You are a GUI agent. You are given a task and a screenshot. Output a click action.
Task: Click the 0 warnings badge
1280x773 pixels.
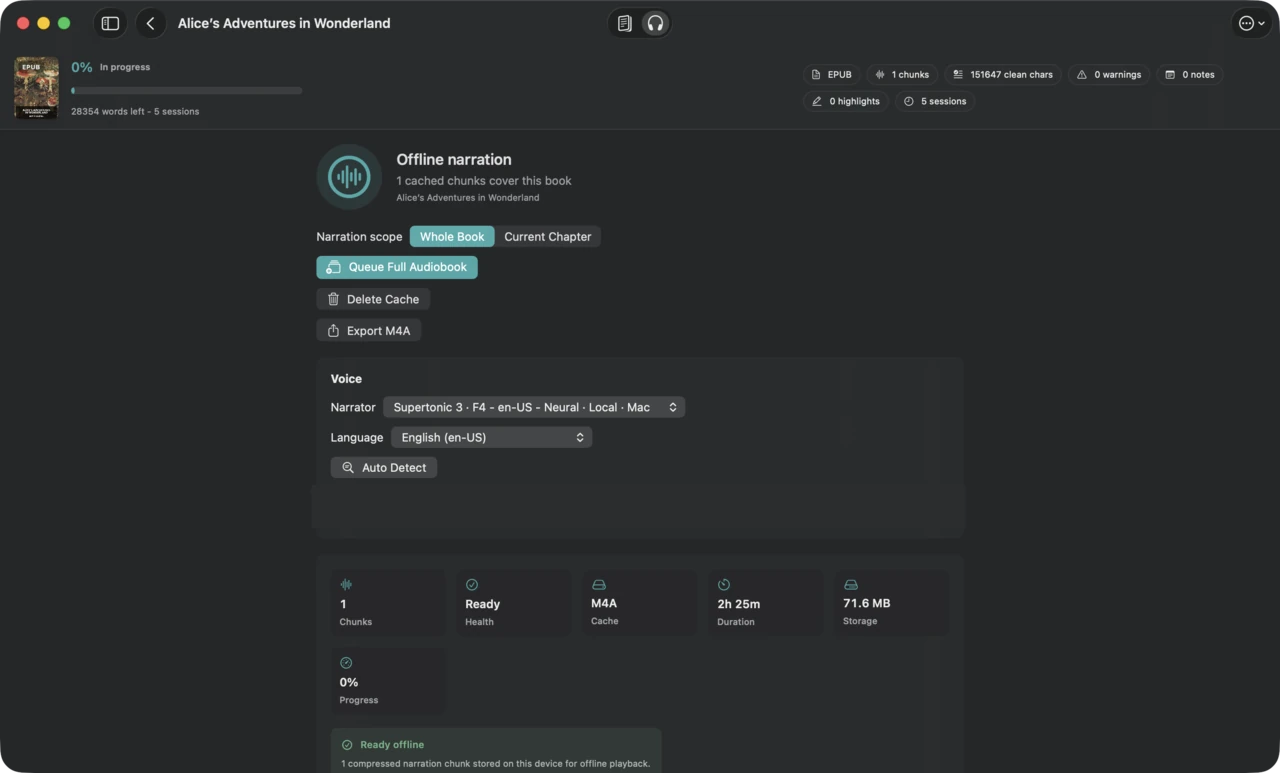tap(1109, 74)
